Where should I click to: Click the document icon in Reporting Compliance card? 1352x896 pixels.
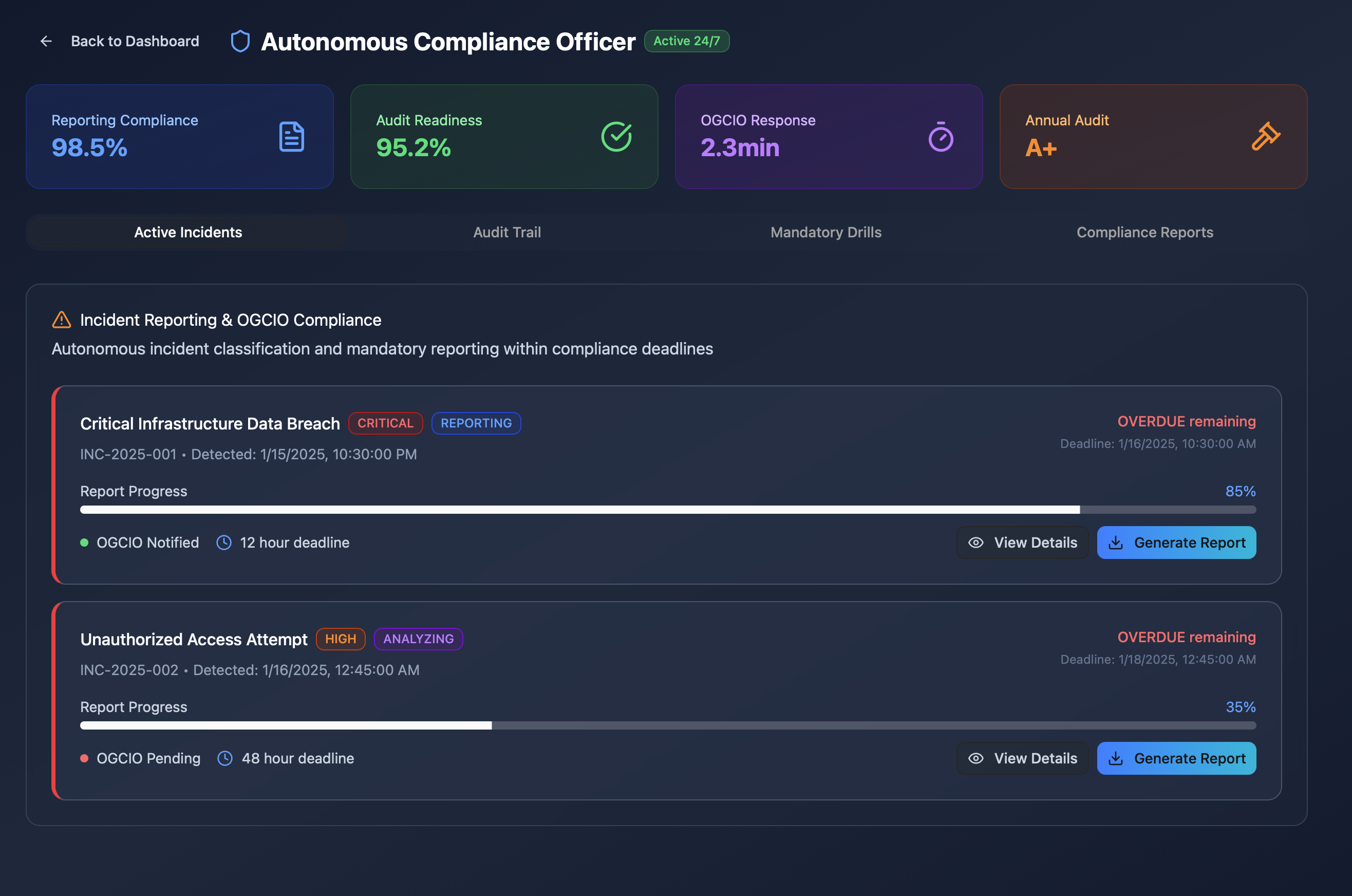(x=291, y=137)
